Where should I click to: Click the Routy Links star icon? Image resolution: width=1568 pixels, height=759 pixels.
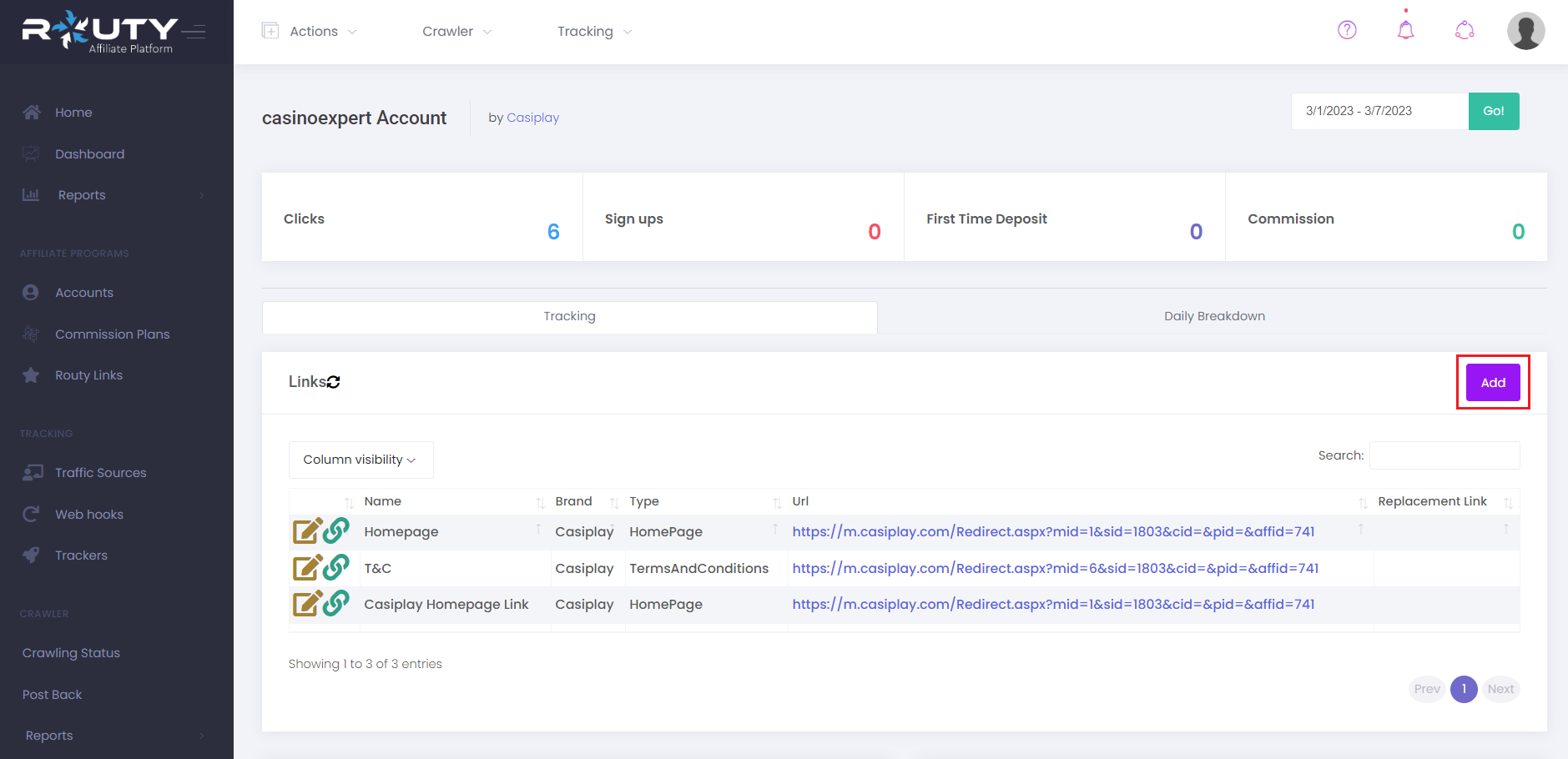click(31, 375)
